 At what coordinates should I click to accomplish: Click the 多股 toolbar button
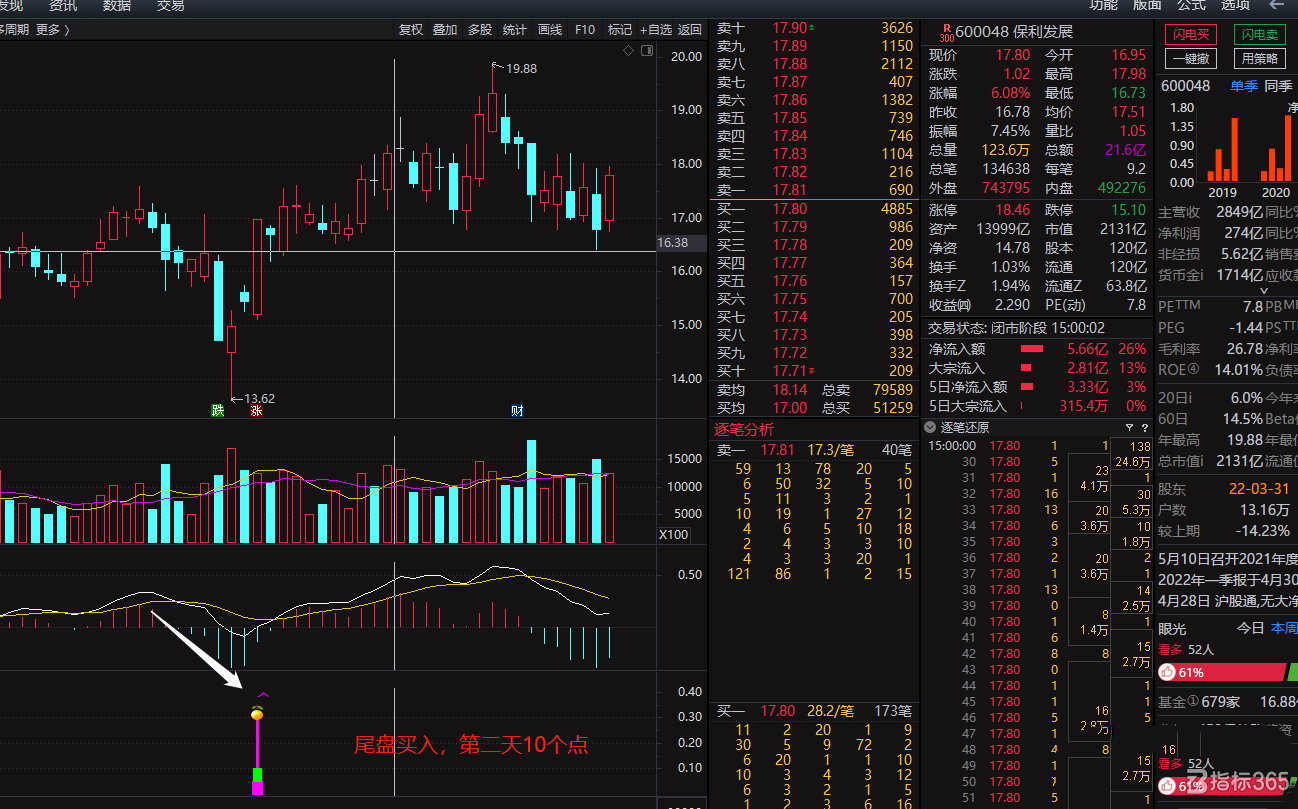pos(480,30)
